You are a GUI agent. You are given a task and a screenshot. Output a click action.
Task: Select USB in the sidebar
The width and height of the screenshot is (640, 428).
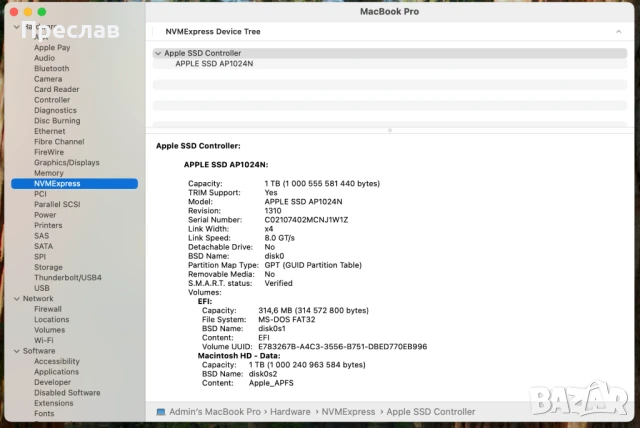pos(42,288)
